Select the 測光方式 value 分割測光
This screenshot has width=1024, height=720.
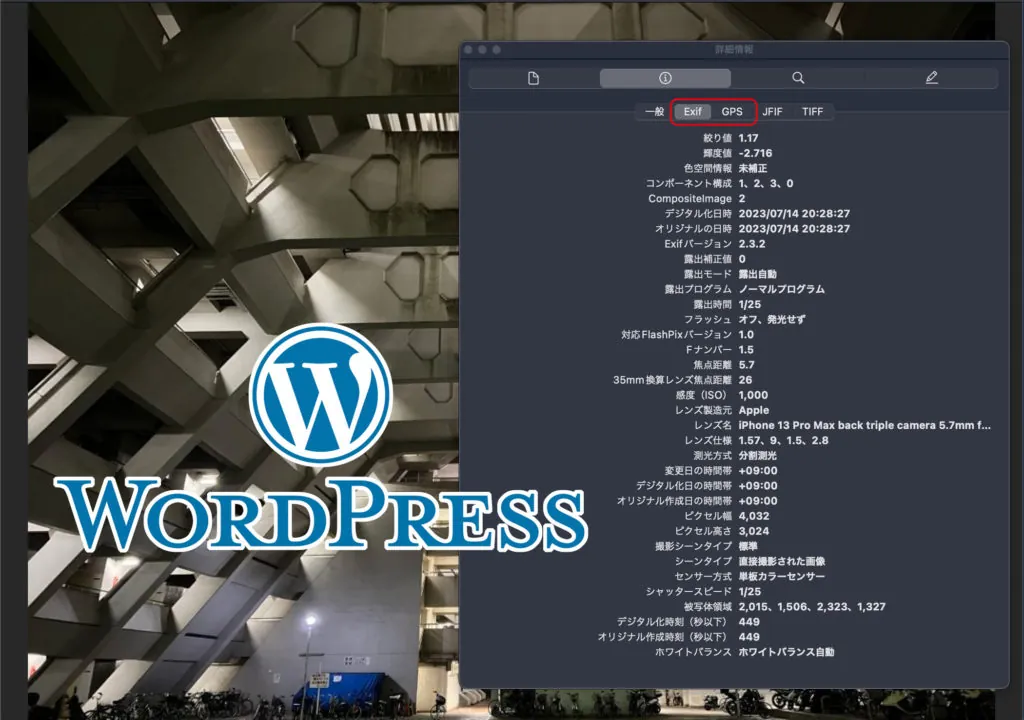click(758, 455)
